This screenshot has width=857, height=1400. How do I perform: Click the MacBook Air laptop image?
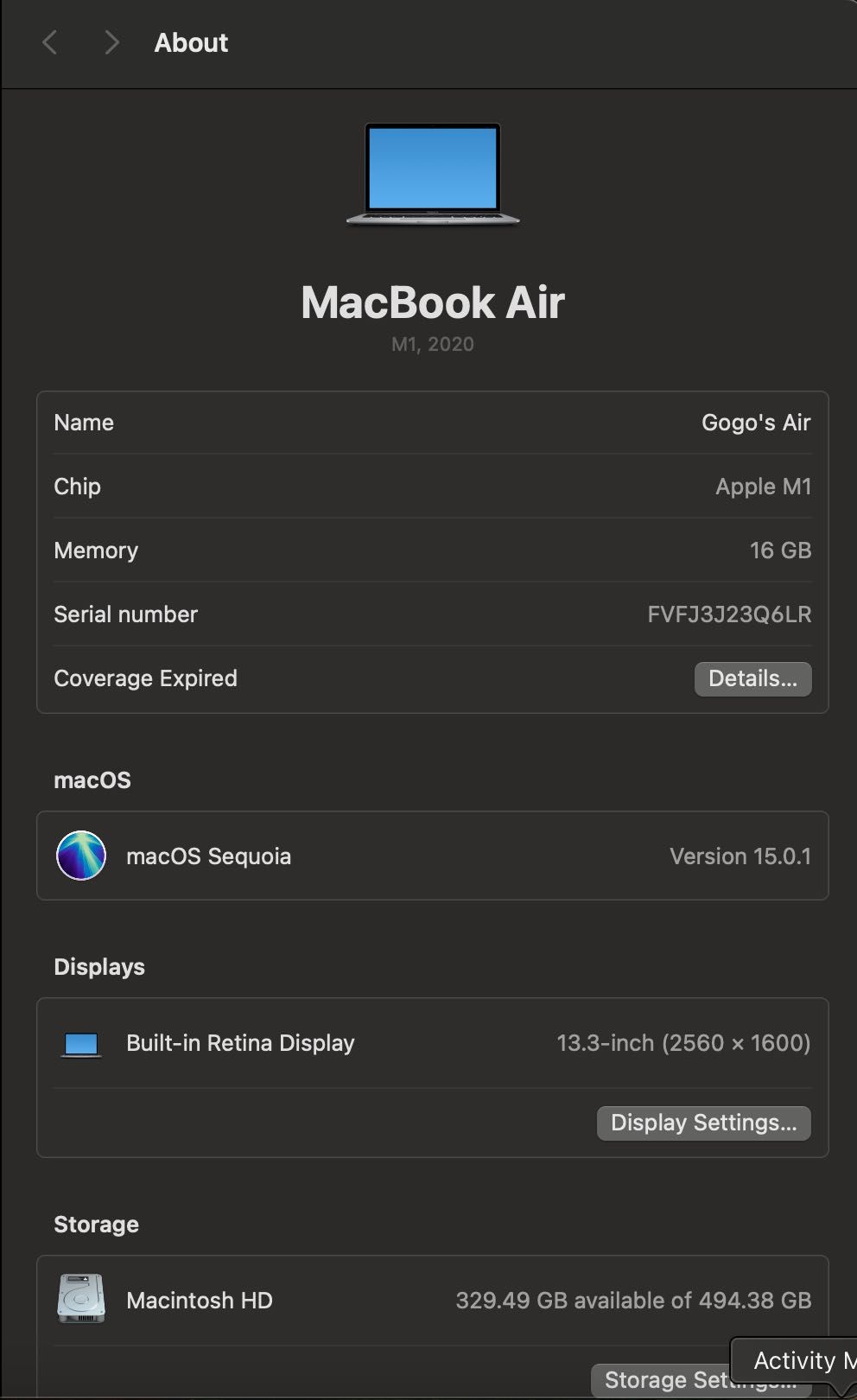pos(433,175)
